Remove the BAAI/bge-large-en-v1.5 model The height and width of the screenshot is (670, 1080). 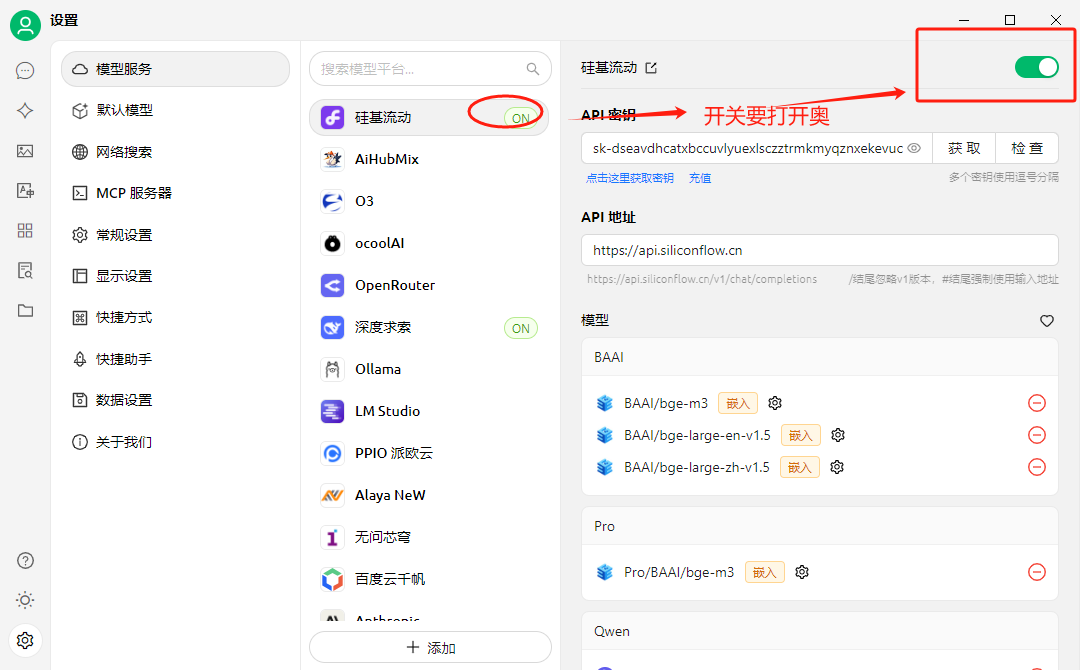(x=1037, y=435)
